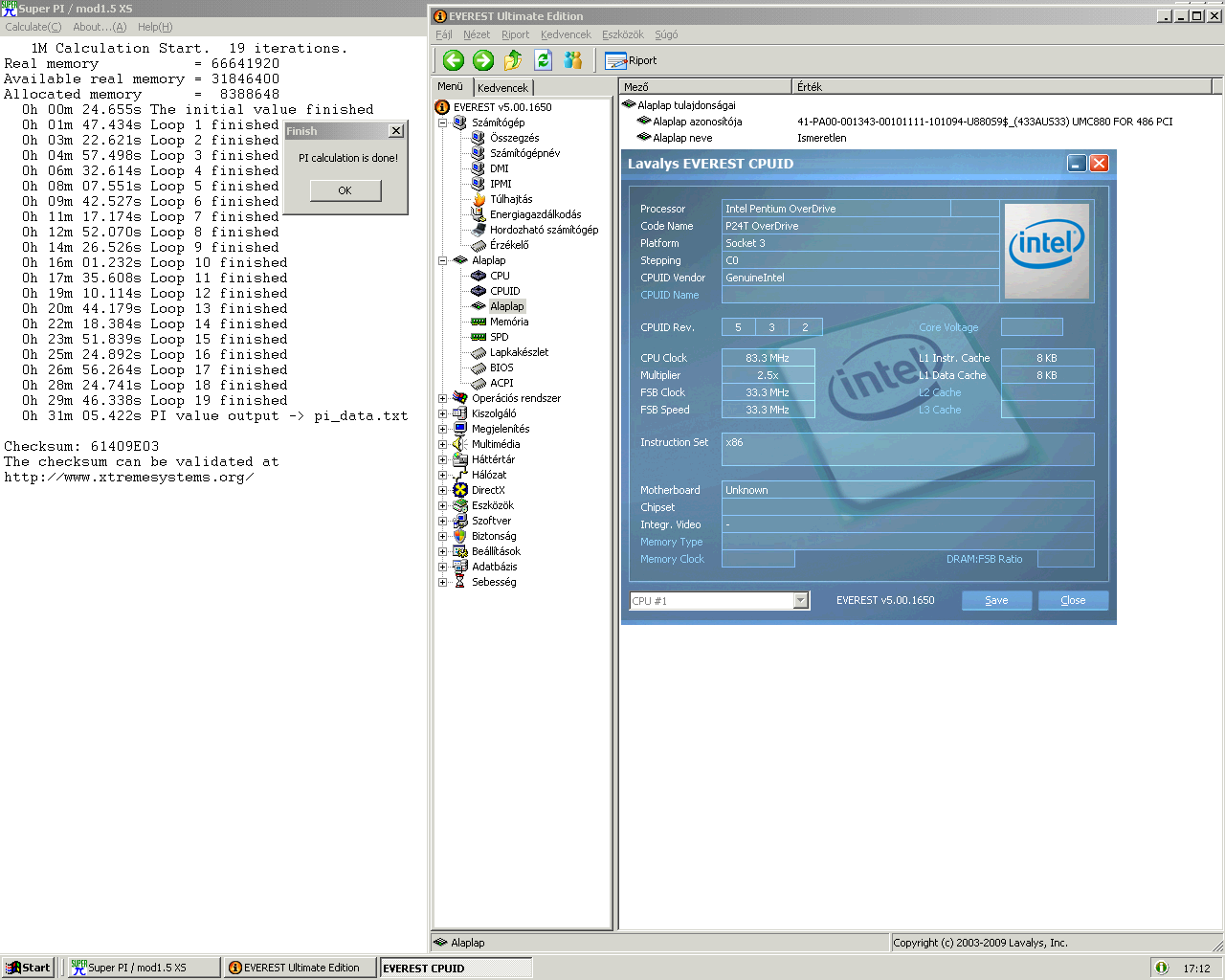
Task: Click the green Back arrow in EVEREST toolbar
Action: pos(454,60)
